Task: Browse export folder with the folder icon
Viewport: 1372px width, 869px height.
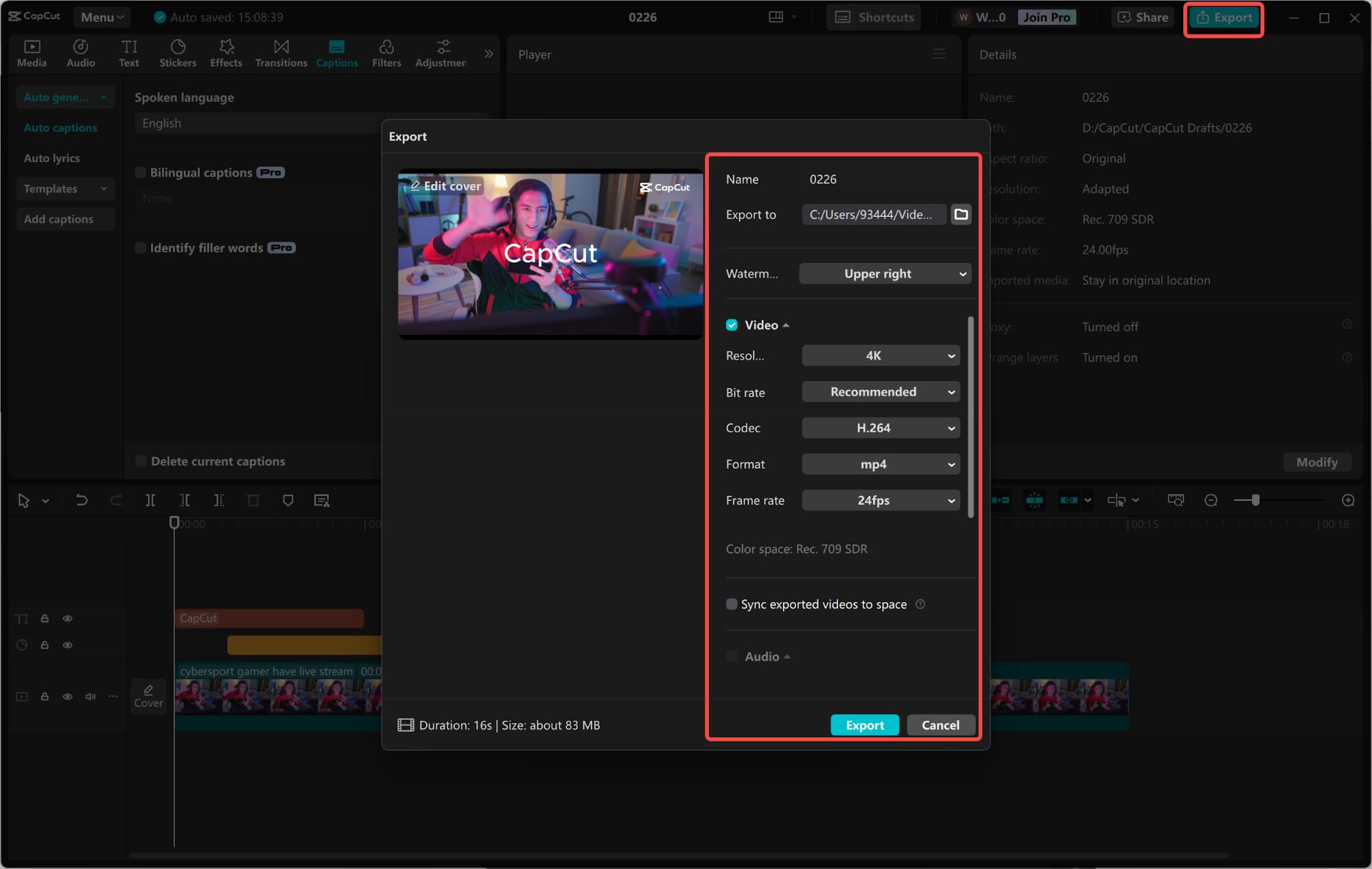Action: [961, 214]
